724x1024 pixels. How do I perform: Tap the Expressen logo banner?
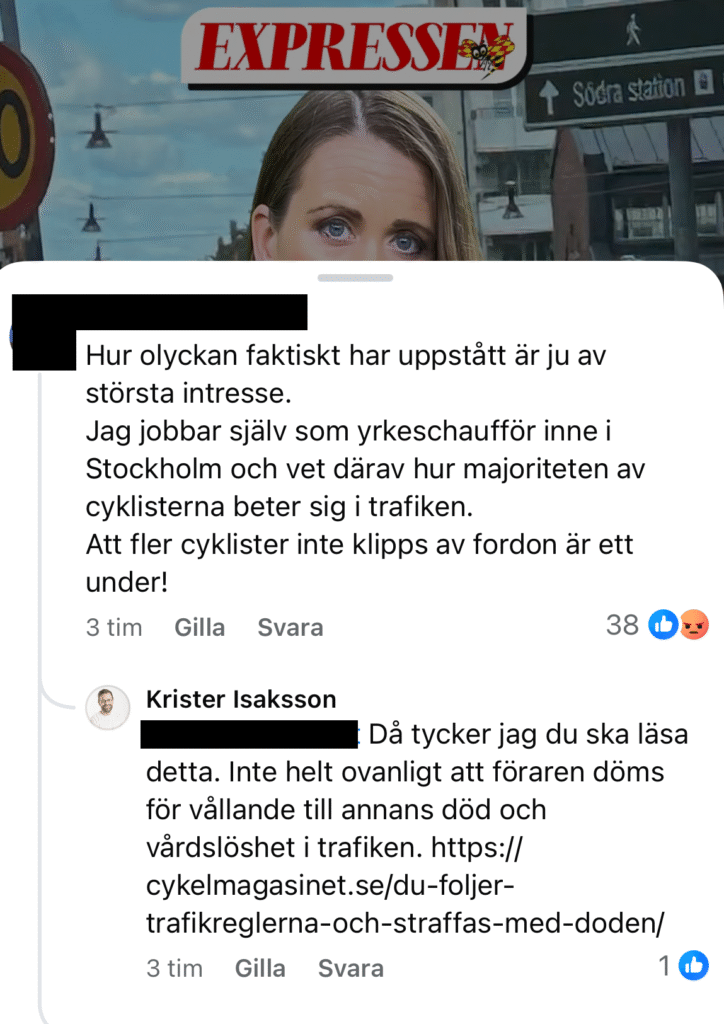click(355, 48)
